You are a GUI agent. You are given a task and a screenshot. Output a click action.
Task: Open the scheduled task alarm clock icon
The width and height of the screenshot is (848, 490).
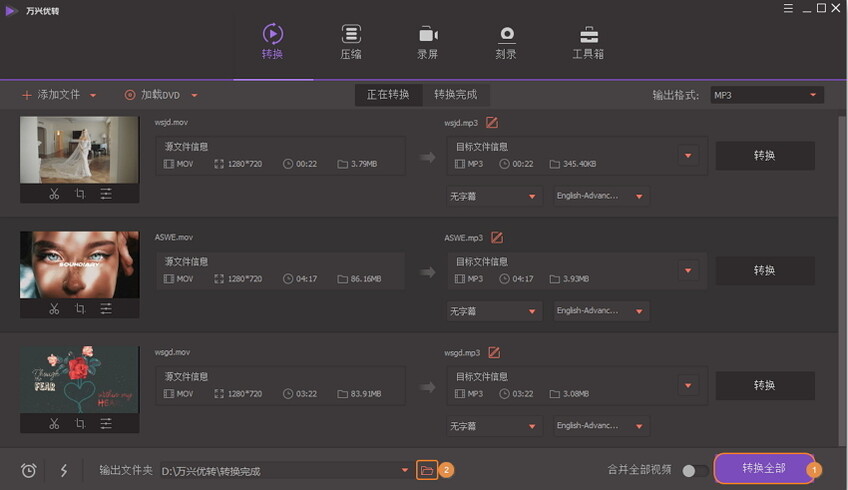coord(29,471)
